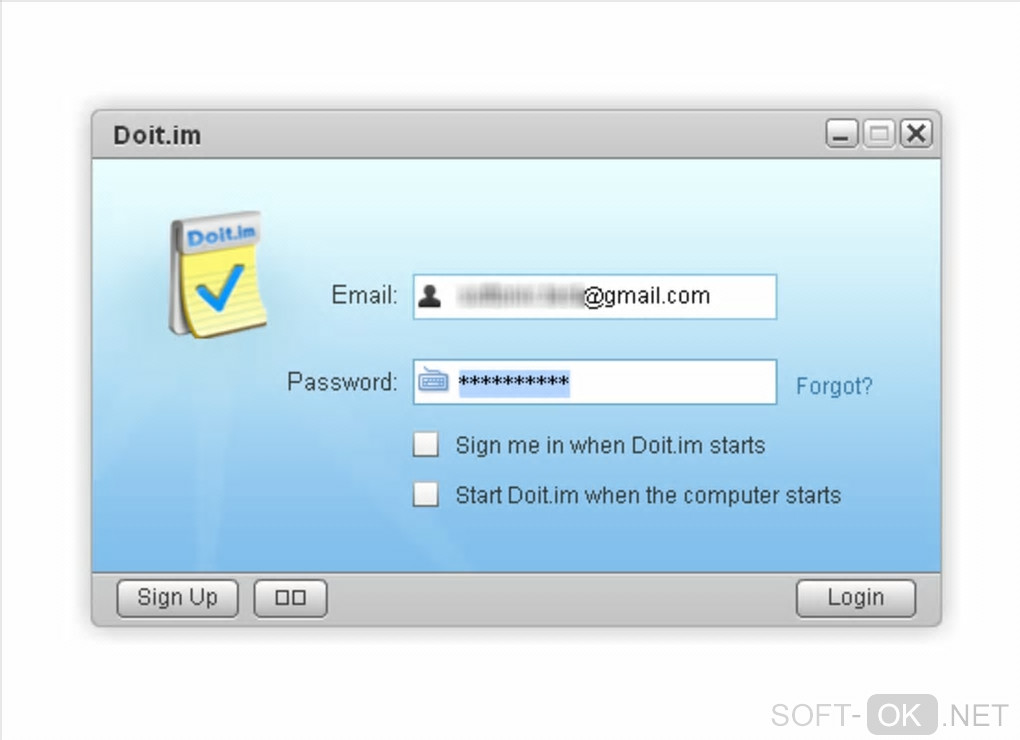Screen dimensions: 1020x740
Task: Open the Forgot? password link
Action: coord(834,386)
